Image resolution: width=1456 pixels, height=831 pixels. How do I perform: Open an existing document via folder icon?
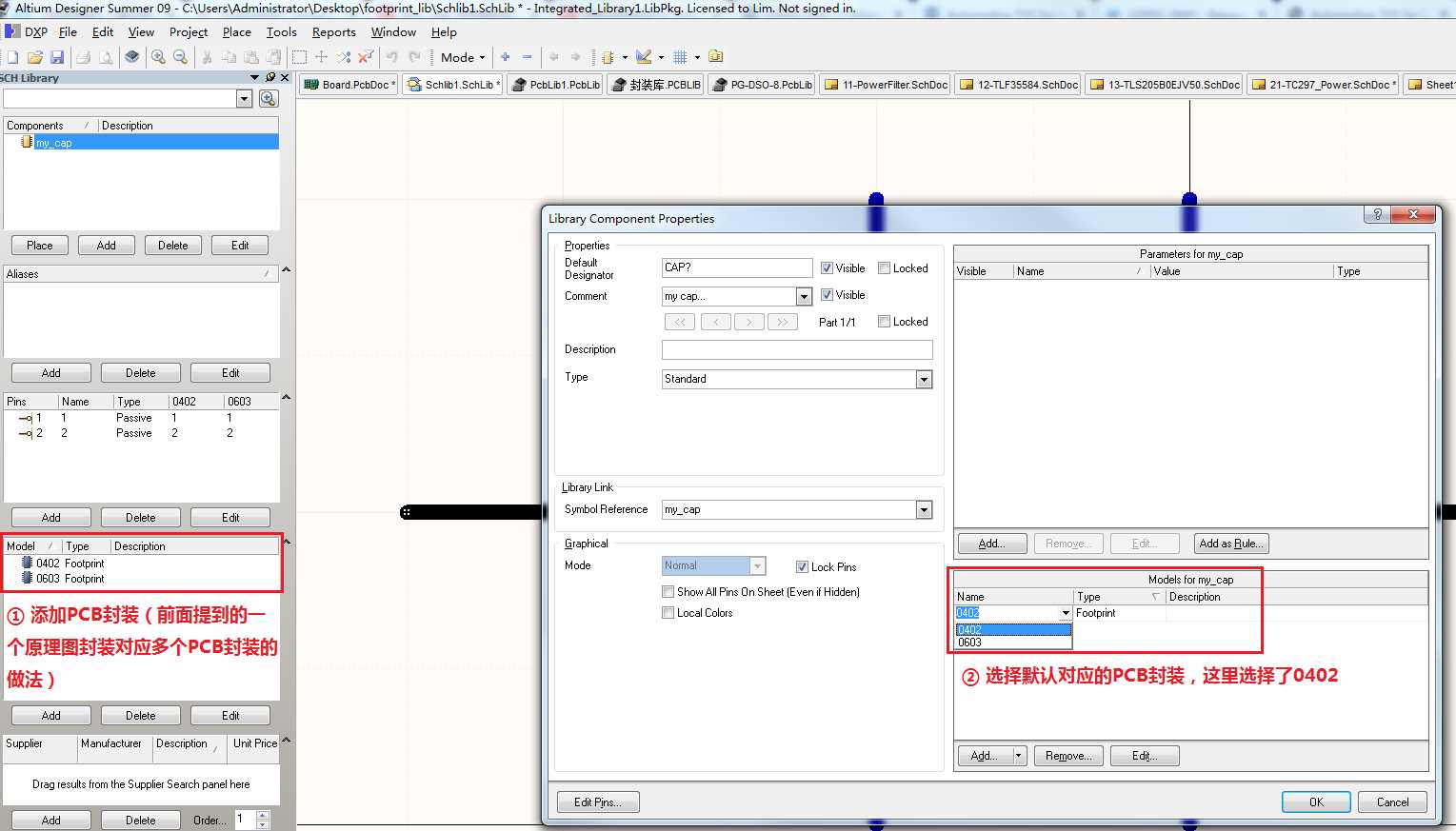[35, 57]
